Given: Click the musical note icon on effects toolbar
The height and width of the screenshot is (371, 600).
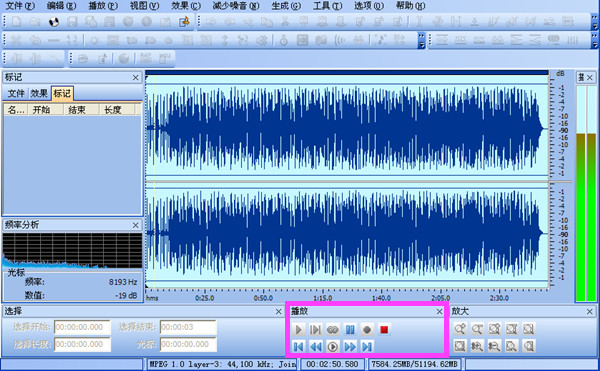Looking at the screenshot, I should 380,40.
